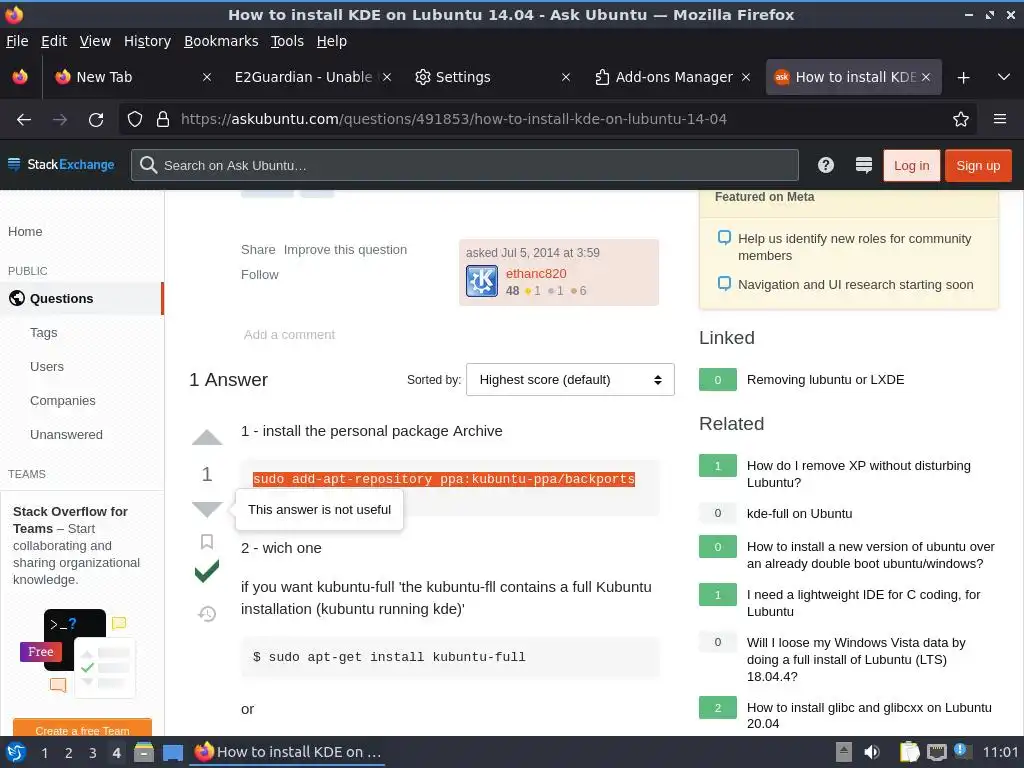
Task: Upvote the answer
Action: click(207, 438)
